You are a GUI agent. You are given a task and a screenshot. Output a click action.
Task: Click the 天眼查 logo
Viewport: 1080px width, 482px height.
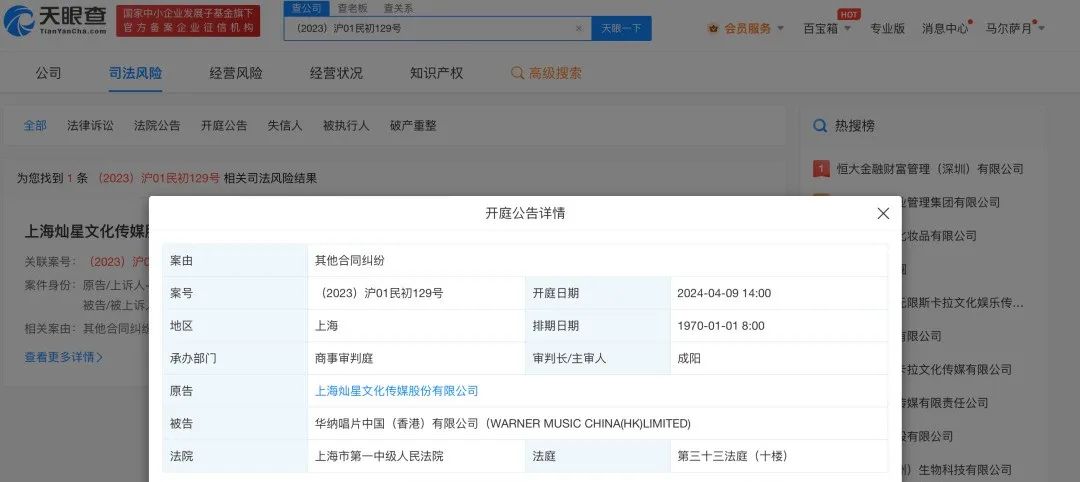(55, 21)
